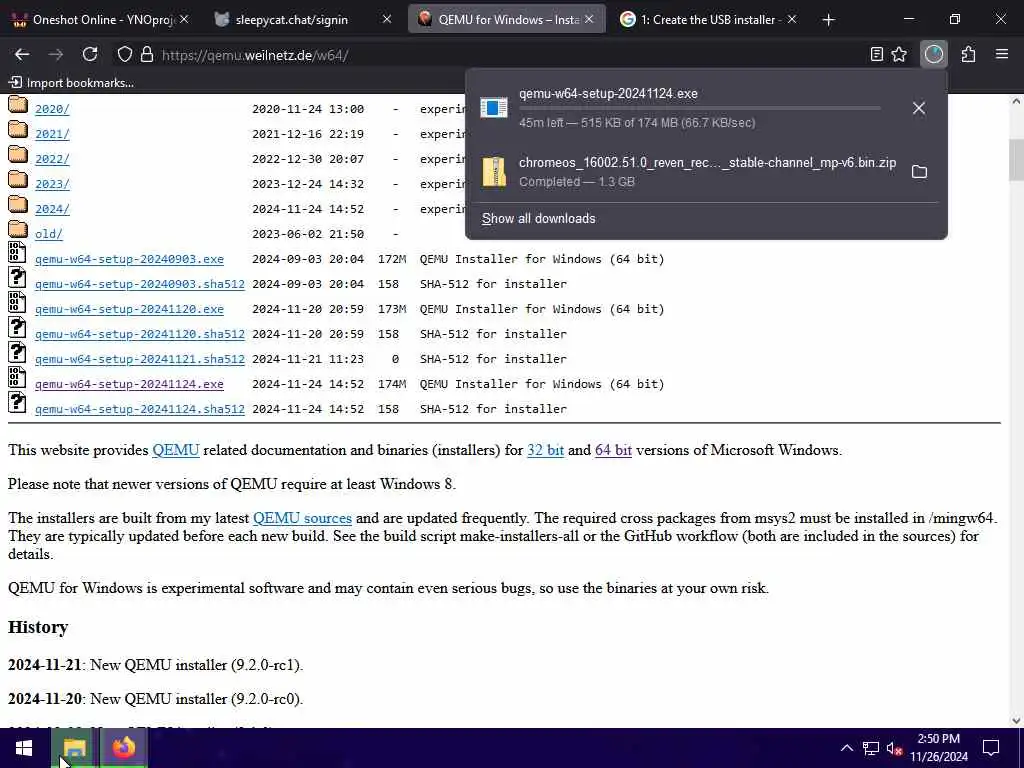Click the folder icon beside old/

point(18,231)
